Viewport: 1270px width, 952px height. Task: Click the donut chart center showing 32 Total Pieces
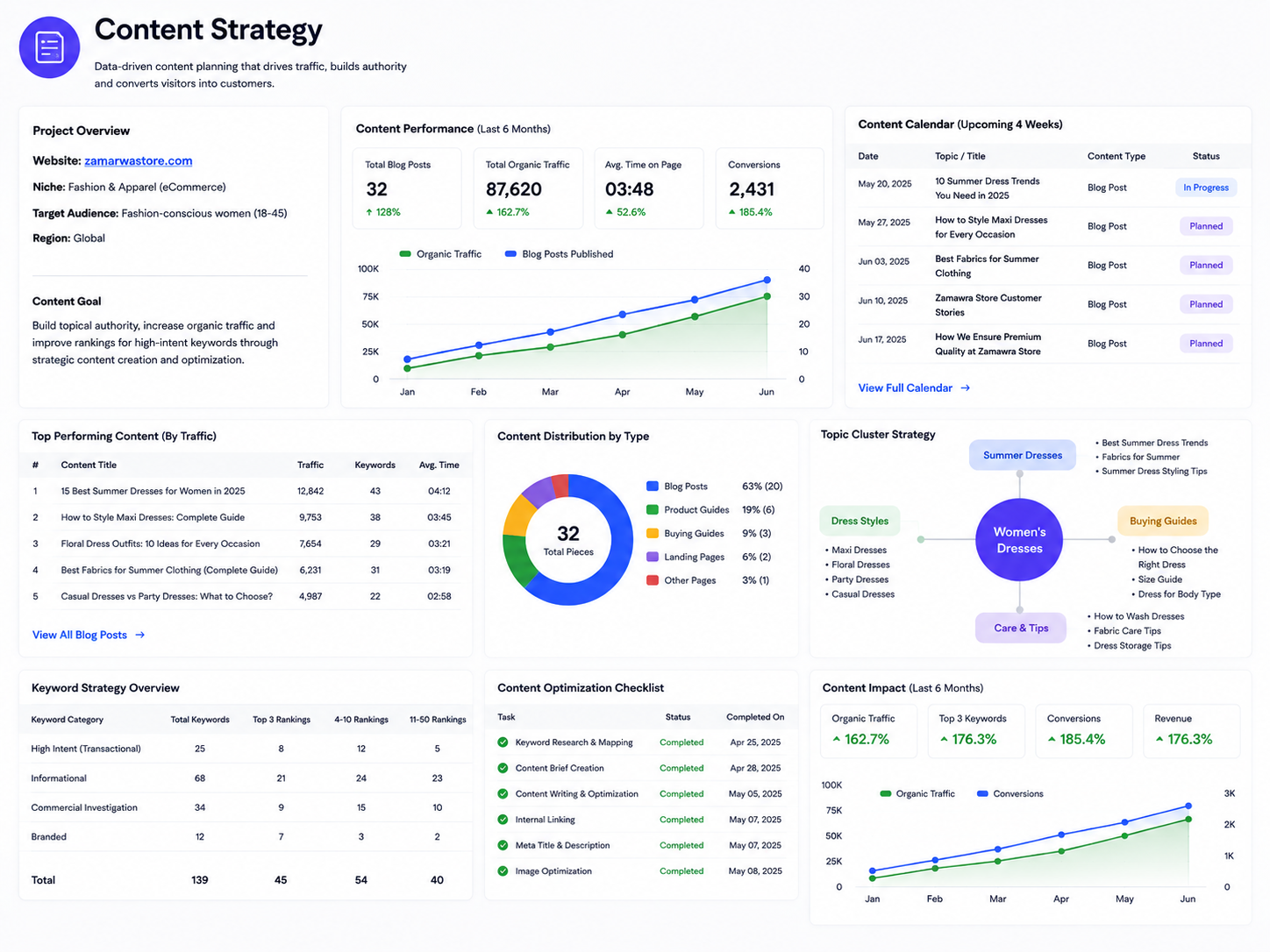(x=568, y=540)
